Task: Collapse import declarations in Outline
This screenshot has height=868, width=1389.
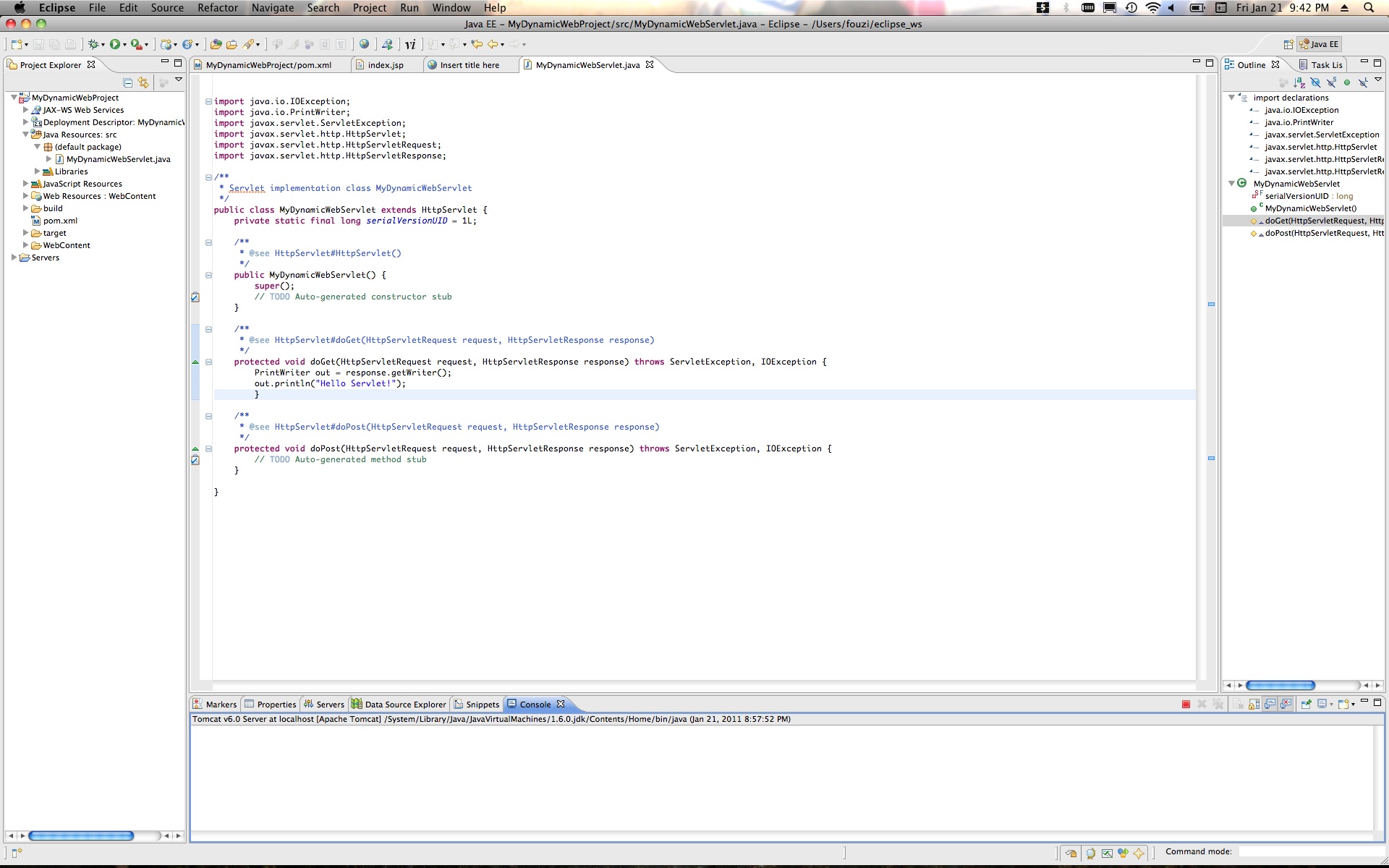Action: [1231, 98]
